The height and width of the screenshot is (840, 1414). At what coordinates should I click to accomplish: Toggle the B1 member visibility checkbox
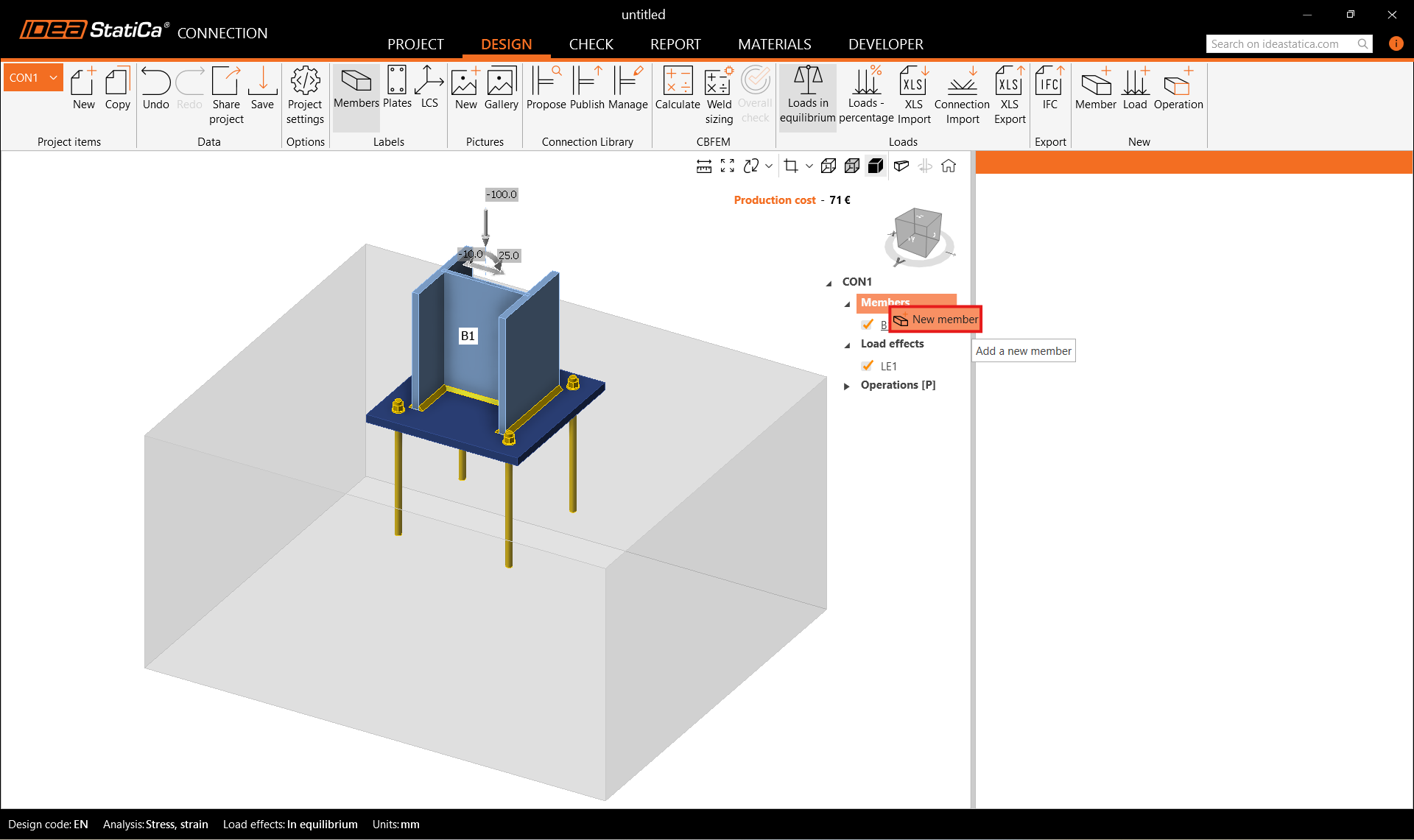click(868, 325)
